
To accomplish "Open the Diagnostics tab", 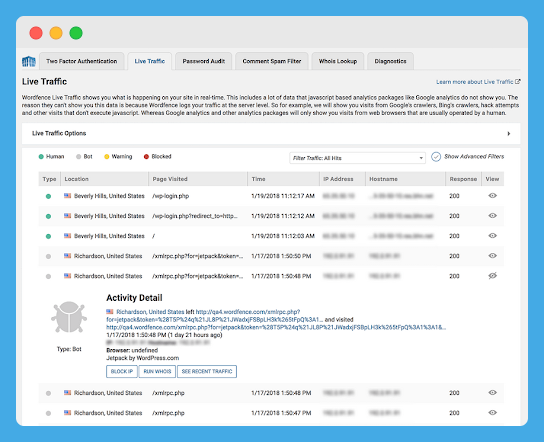I will [390, 61].
